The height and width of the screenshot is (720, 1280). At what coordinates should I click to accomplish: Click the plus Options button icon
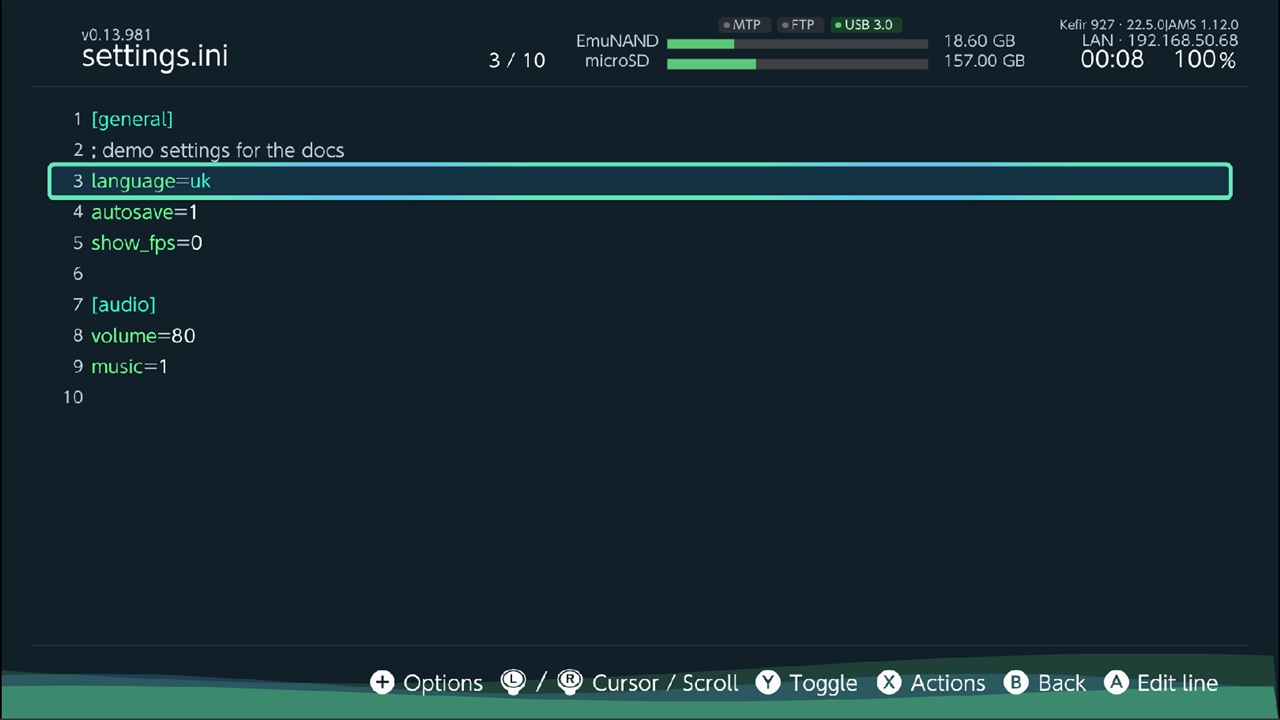tap(382, 682)
